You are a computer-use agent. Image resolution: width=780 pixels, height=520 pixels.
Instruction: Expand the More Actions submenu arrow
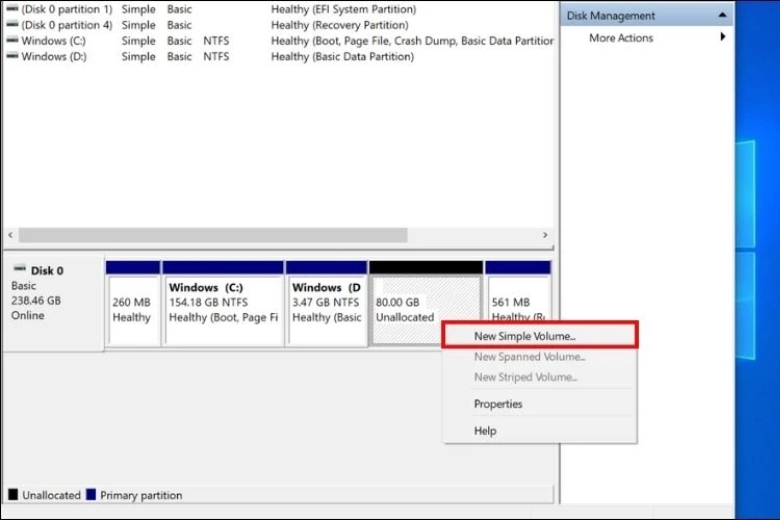[723, 38]
